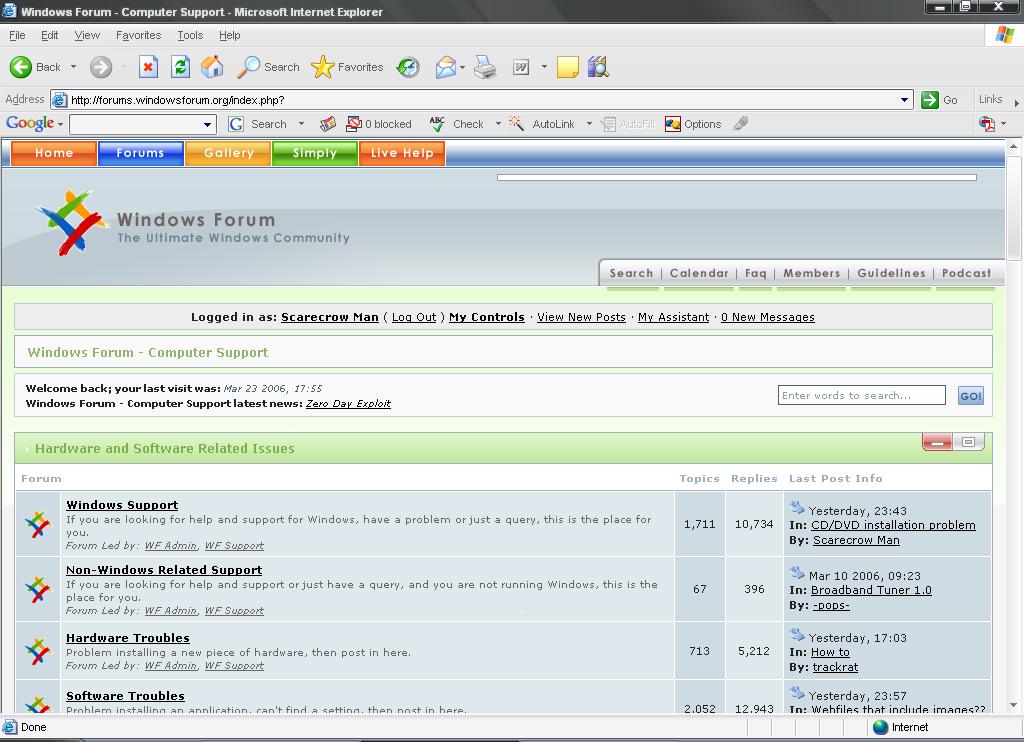
Task: Open the Mail envelope icon
Action: [x=445, y=67]
